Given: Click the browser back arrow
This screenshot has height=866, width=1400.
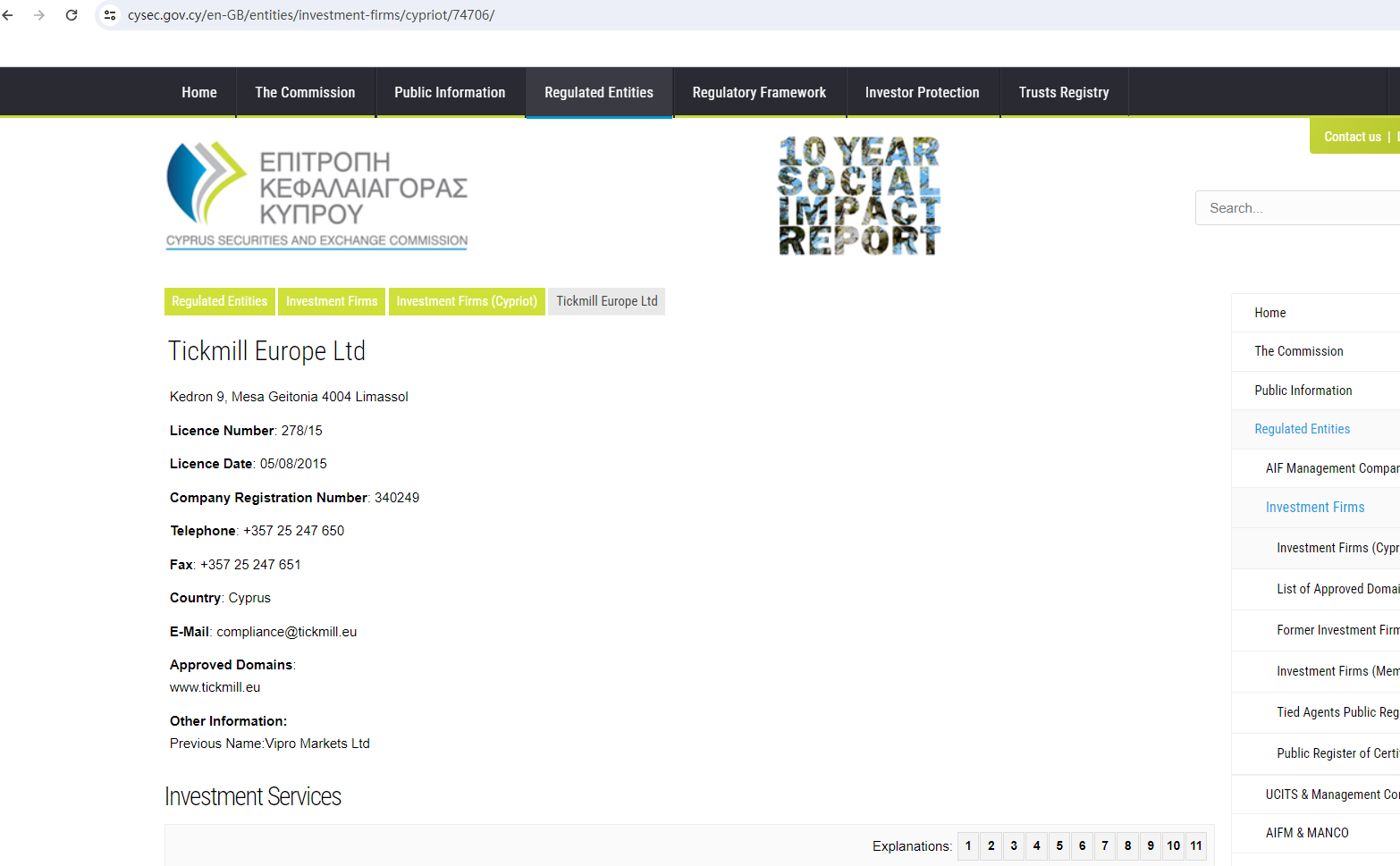Looking at the screenshot, I should point(8,15).
